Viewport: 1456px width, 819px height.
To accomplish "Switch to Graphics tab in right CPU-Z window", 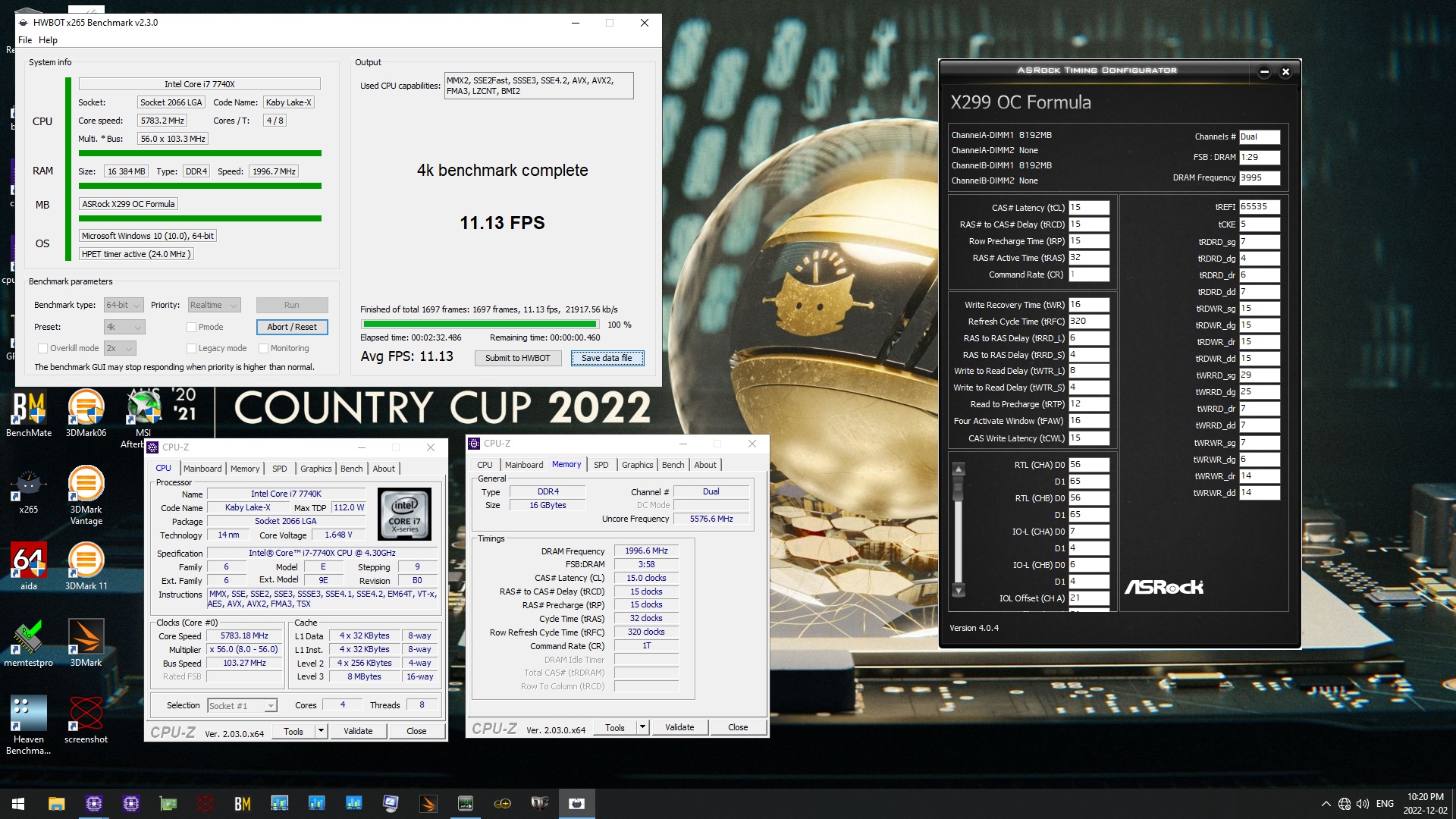I will coord(637,465).
